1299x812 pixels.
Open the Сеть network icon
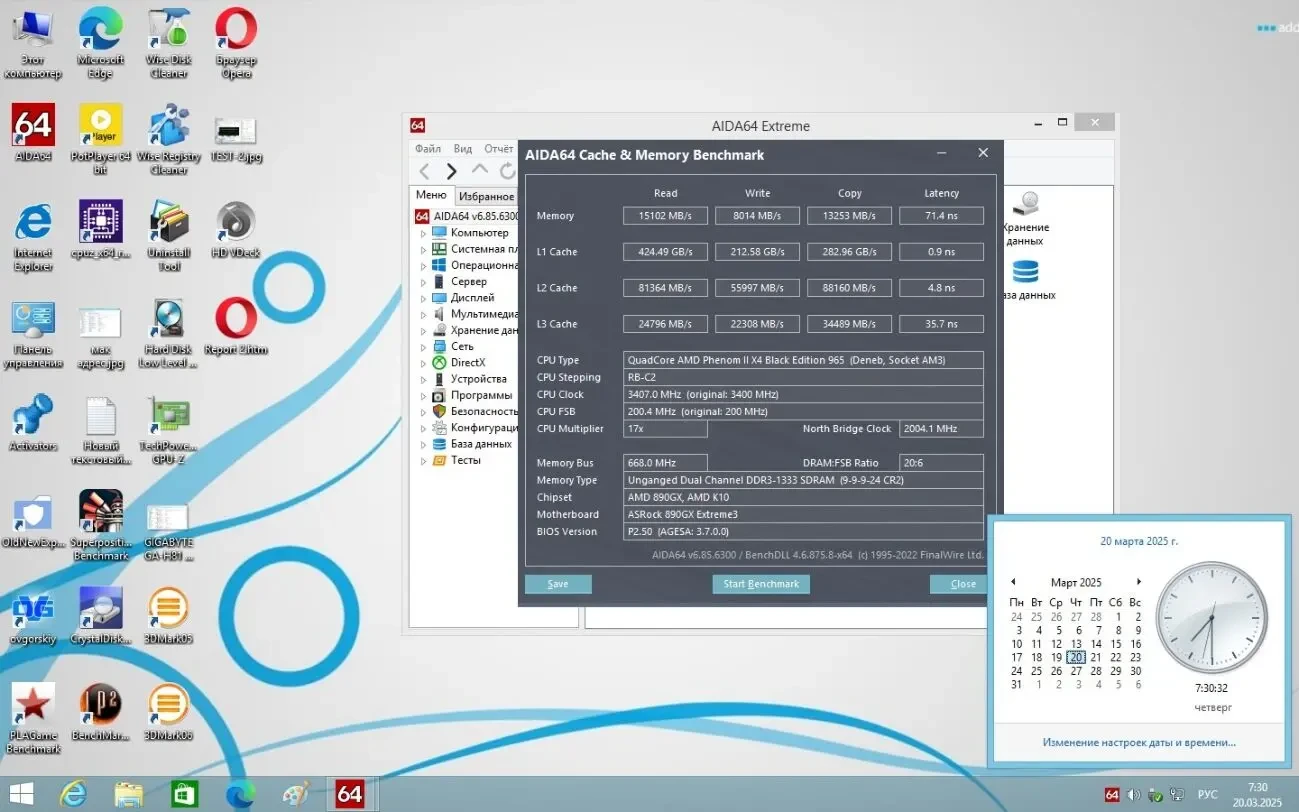pos(440,346)
